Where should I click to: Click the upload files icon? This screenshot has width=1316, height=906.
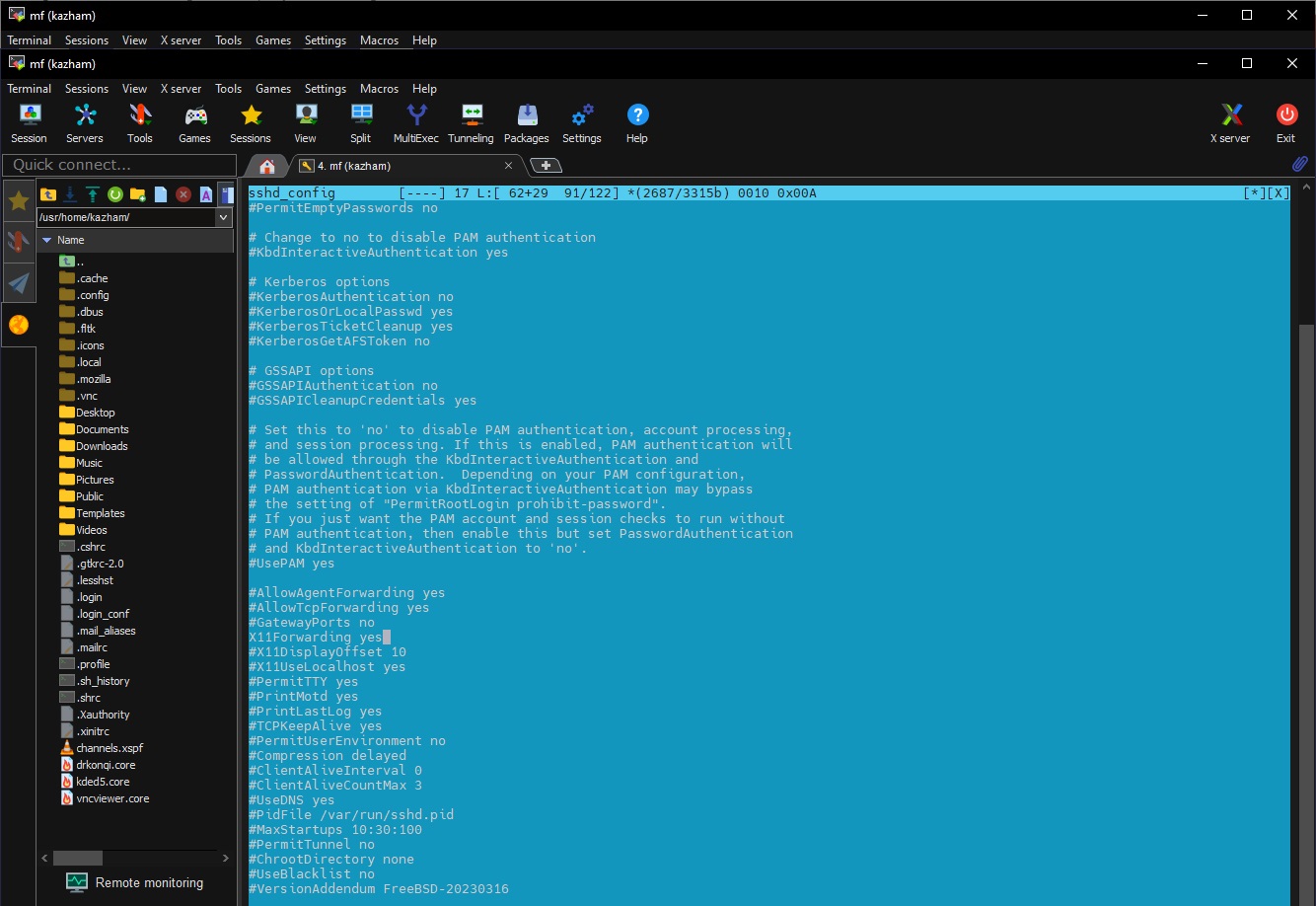[x=93, y=194]
